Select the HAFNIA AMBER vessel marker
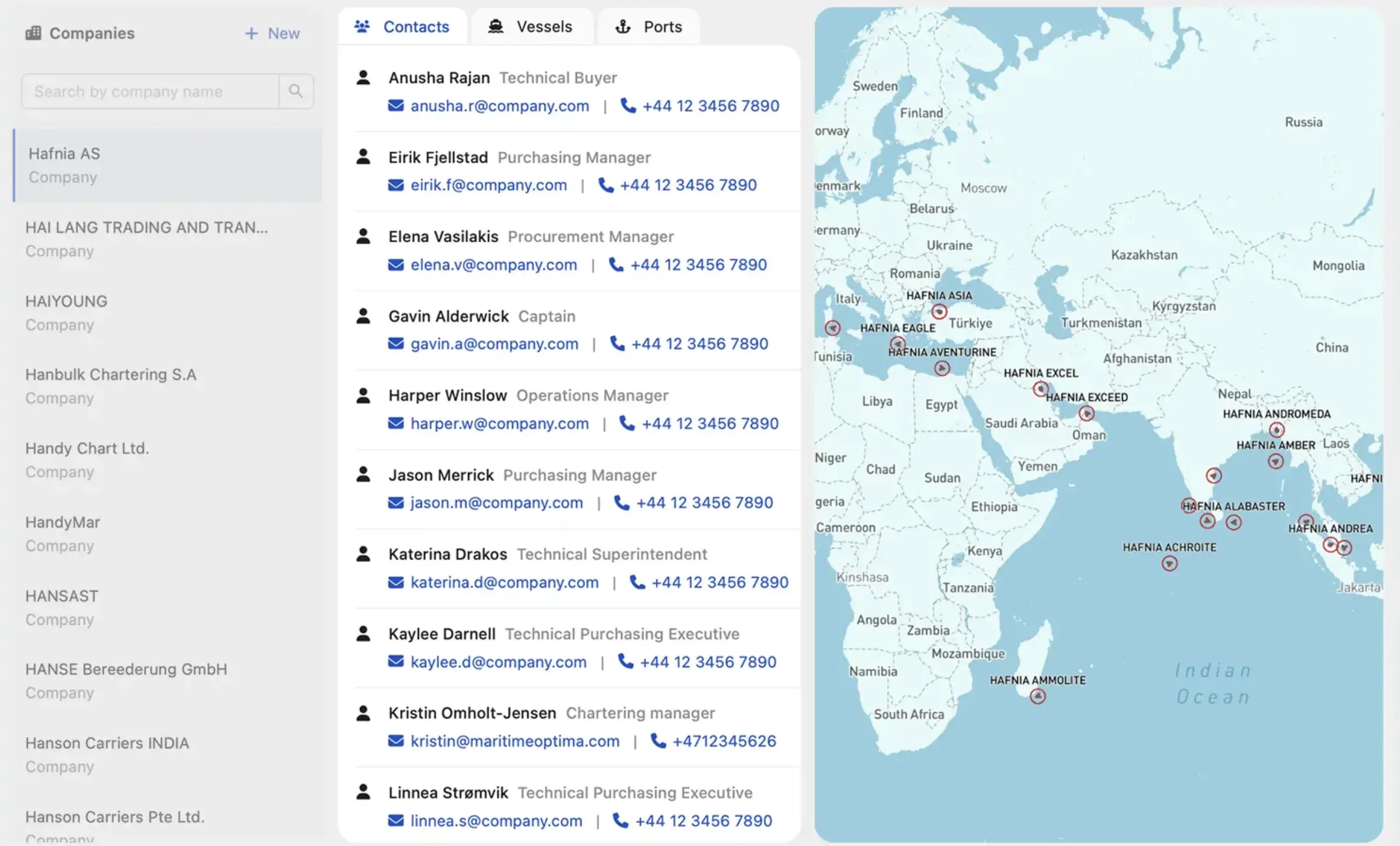Screen dimensions: 1400x846 click(1275, 461)
